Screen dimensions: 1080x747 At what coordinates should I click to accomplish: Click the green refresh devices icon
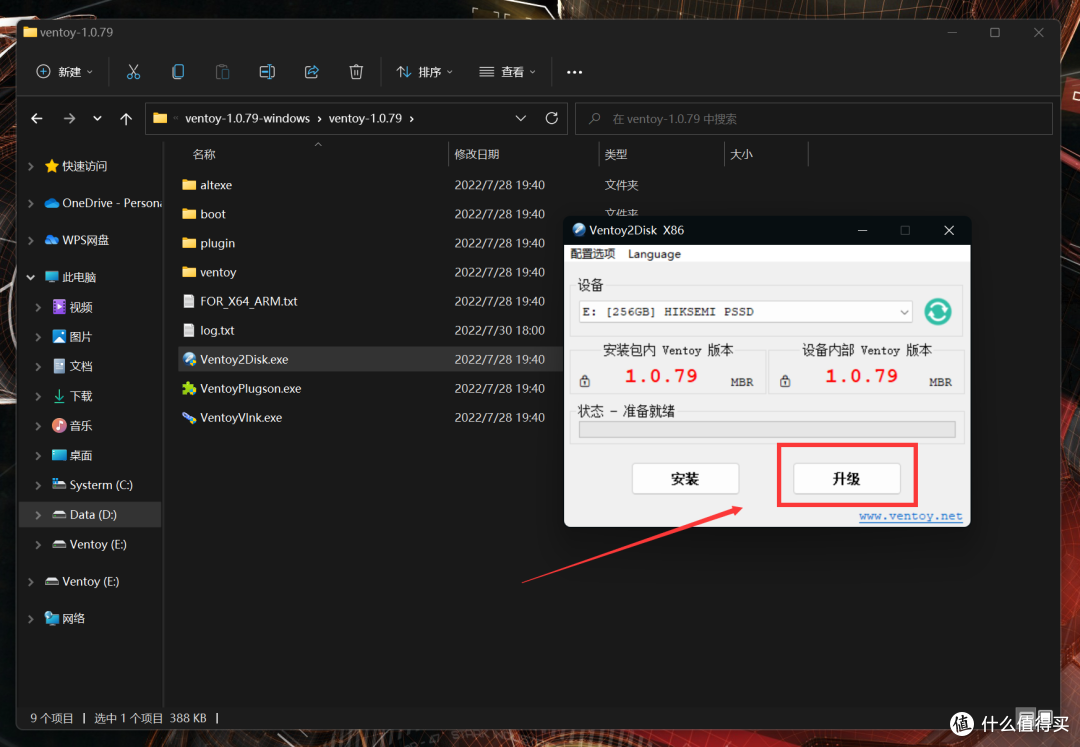[x=937, y=312]
